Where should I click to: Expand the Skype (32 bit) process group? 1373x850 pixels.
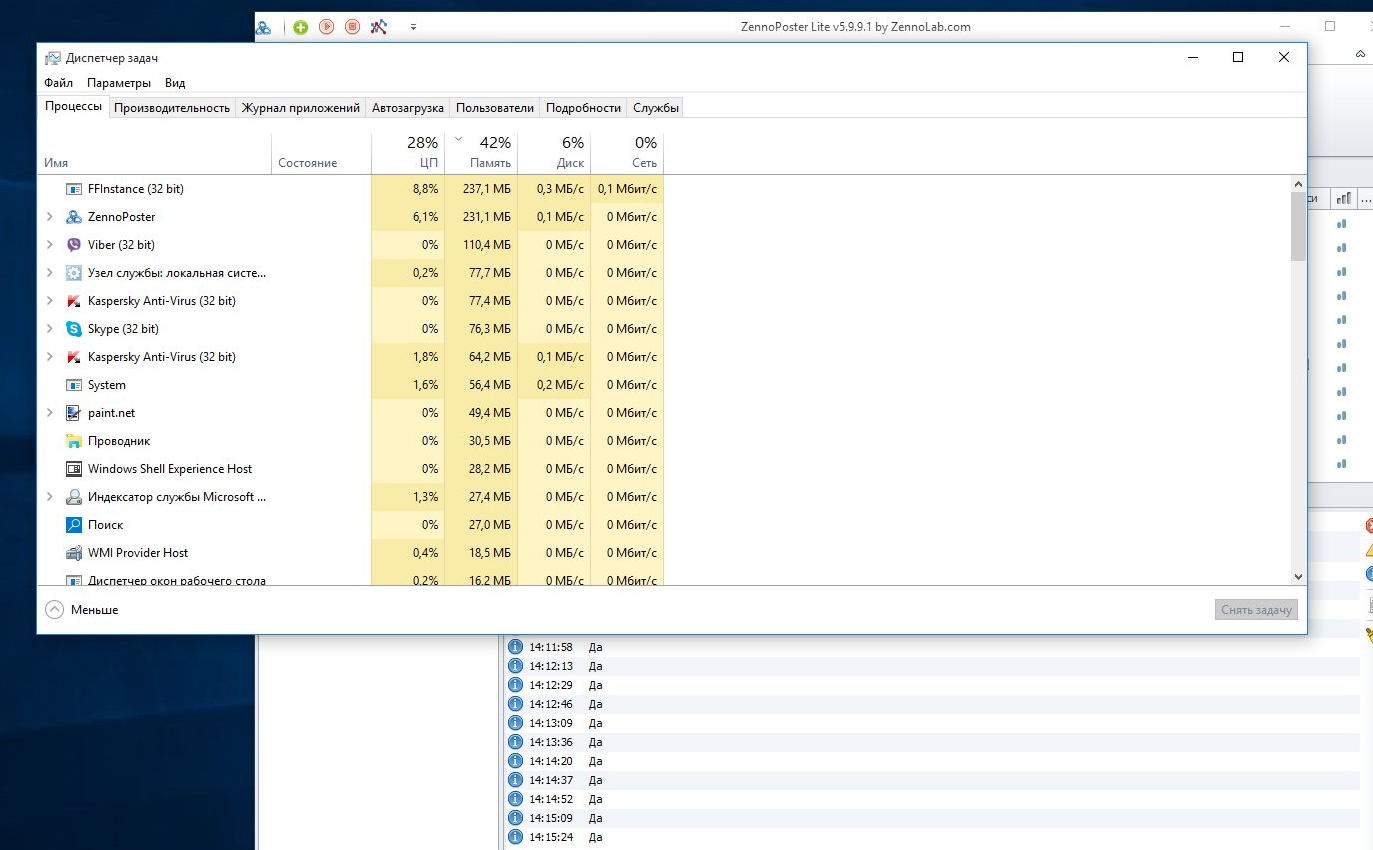pyautogui.click(x=50, y=329)
